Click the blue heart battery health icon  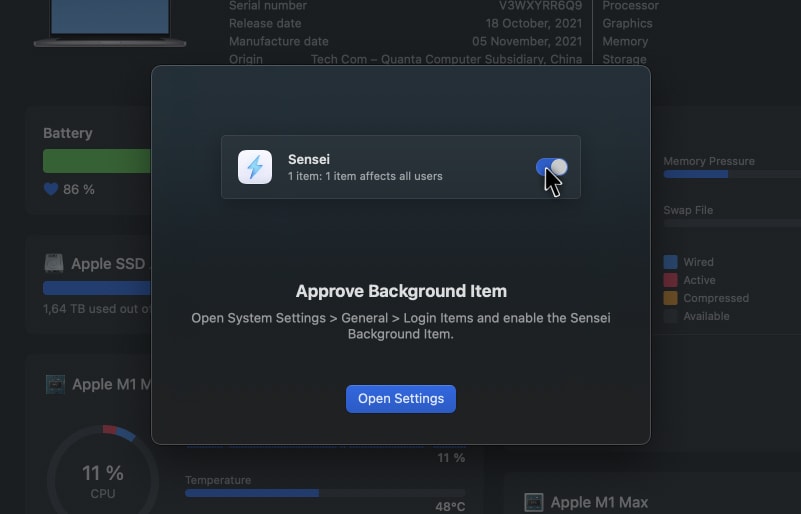51,189
